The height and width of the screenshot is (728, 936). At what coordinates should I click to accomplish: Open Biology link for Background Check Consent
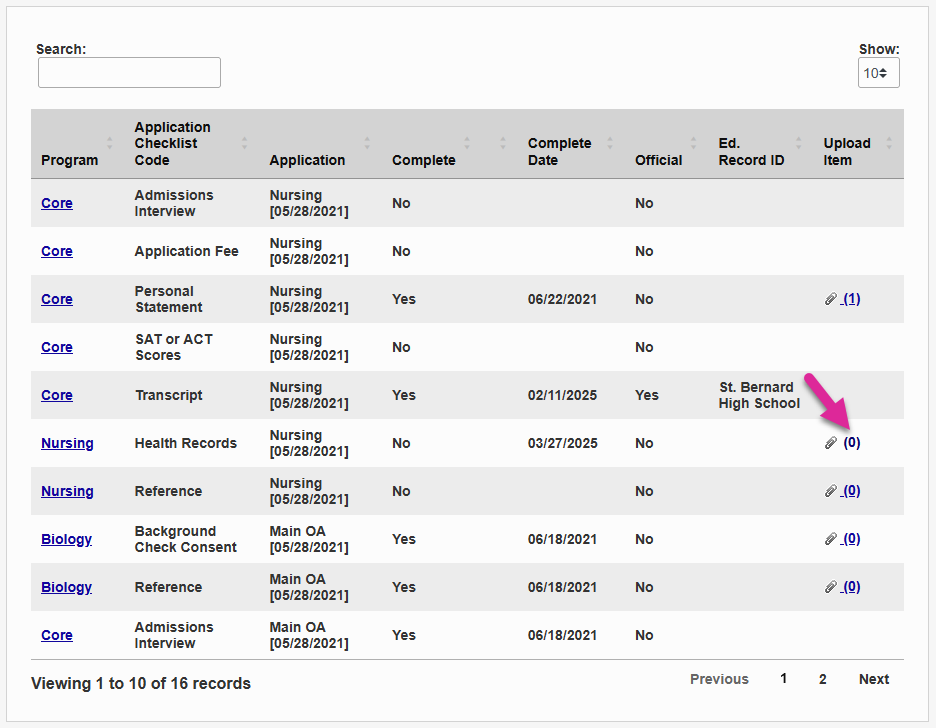pos(66,539)
